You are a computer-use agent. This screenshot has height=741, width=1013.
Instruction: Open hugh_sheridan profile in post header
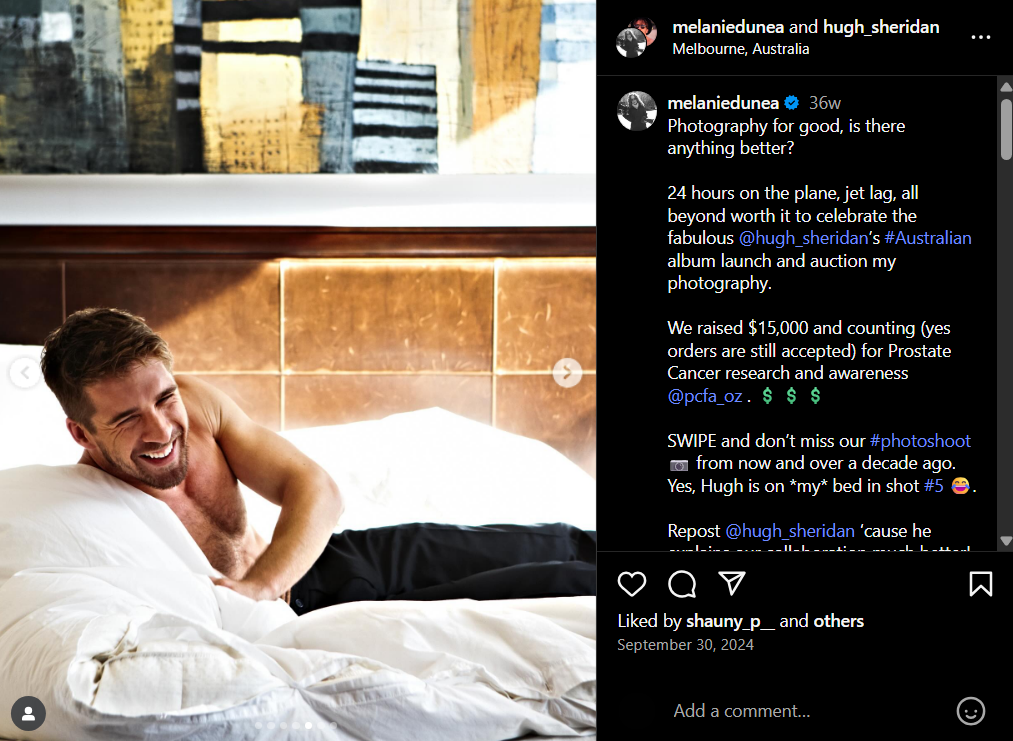[881, 27]
